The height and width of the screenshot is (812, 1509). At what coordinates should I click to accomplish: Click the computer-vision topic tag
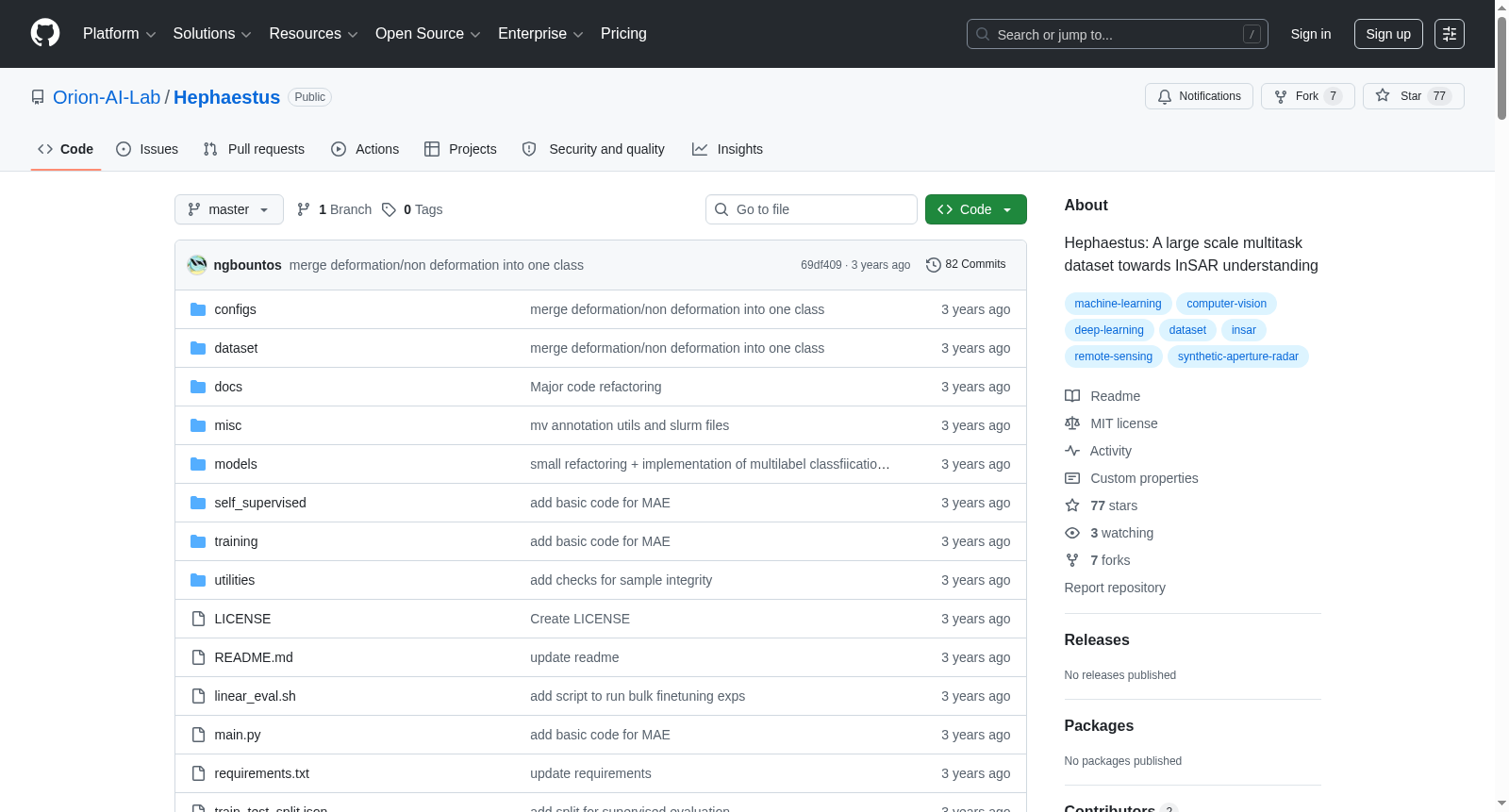pos(1226,304)
